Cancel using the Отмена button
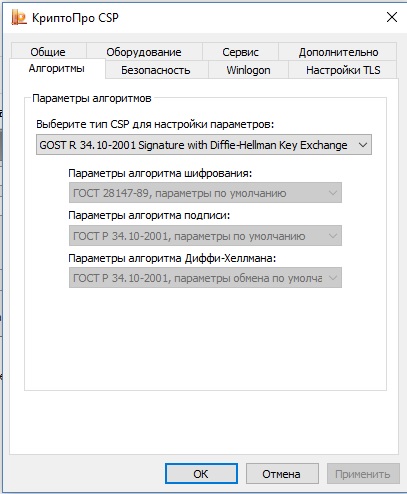 point(282,474)
